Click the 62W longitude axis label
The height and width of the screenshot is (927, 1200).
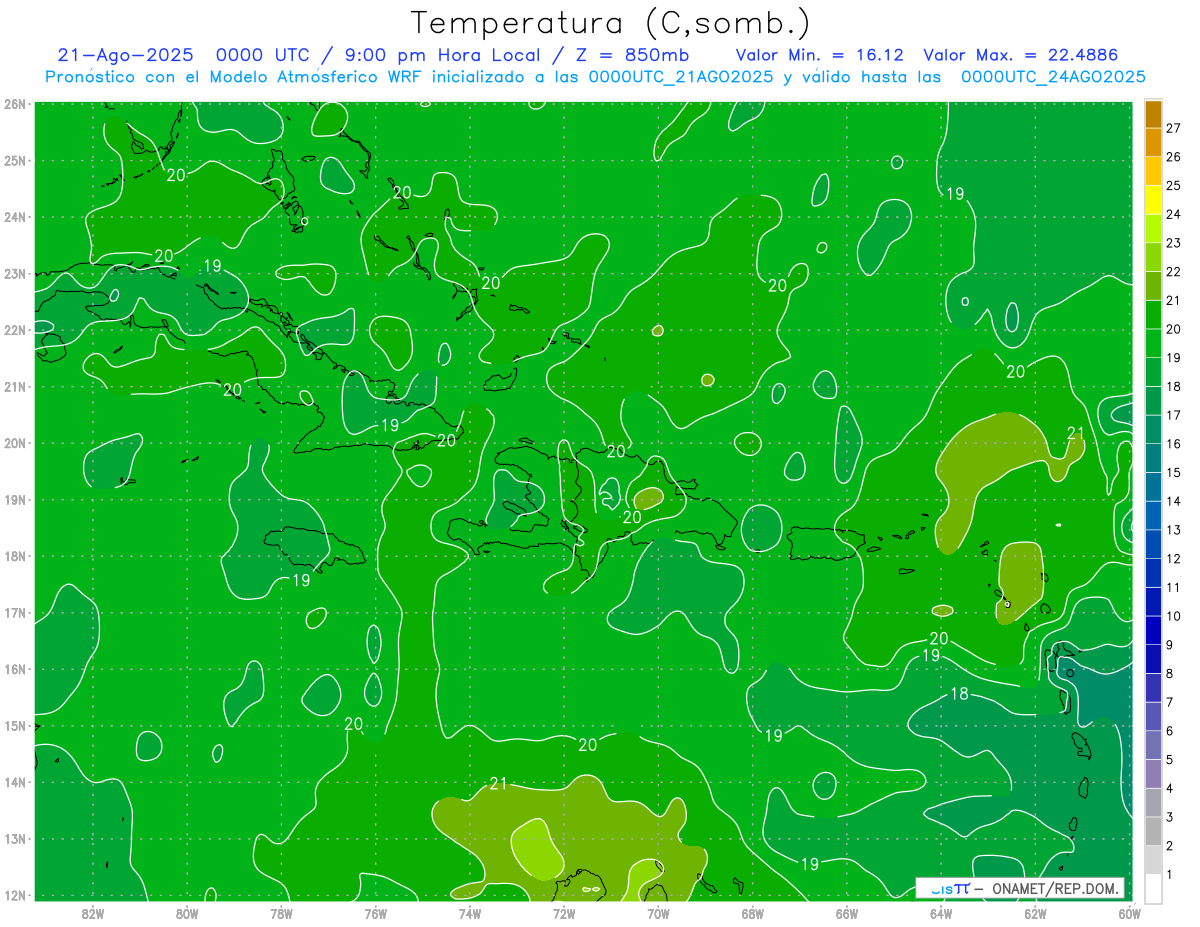pyautogui.click(x=1035, y=913)
